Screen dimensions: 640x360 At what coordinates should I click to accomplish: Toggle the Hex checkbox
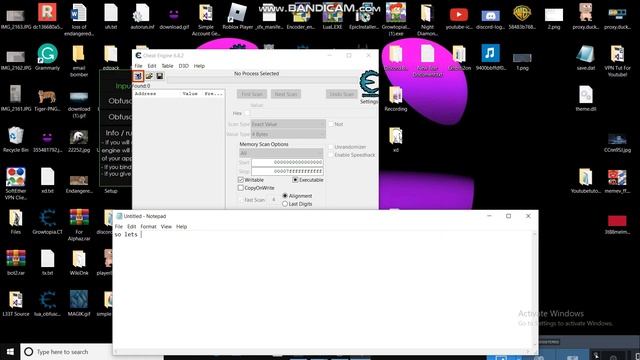(247, 113)
